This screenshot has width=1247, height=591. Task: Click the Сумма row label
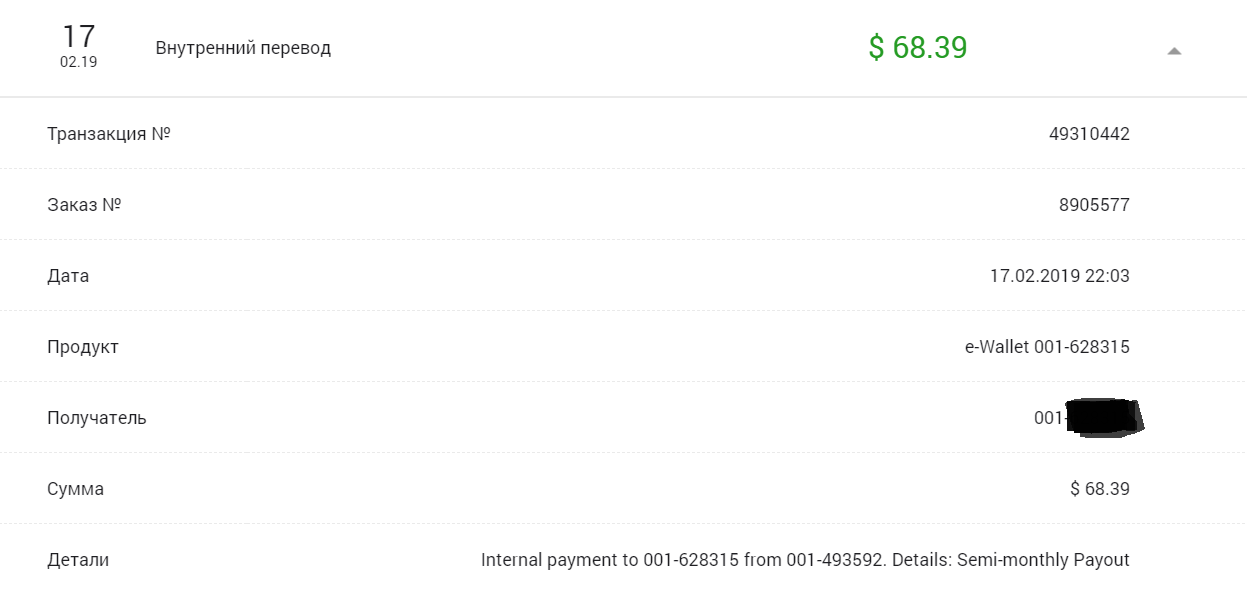pos(75,489)
